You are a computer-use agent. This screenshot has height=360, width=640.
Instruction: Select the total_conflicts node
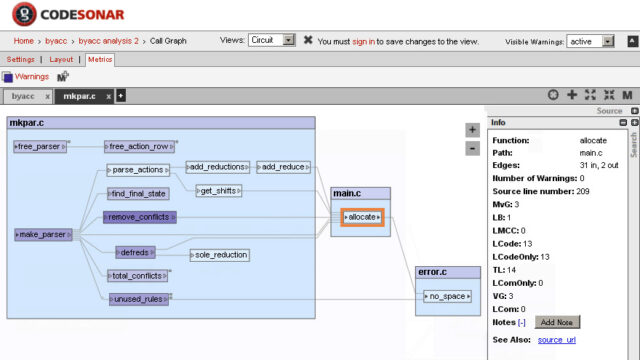[x=138, y=276]
